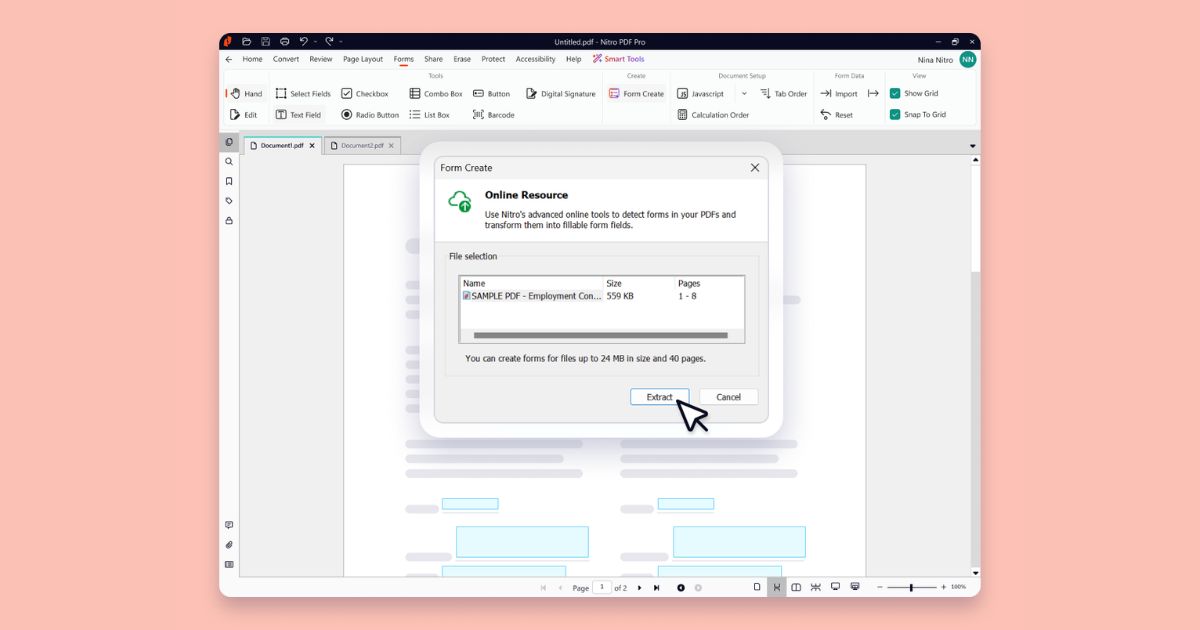This screenshot has width=1200, height=630.
Task: Click the zoom out minus button
Action: (879, 587)
